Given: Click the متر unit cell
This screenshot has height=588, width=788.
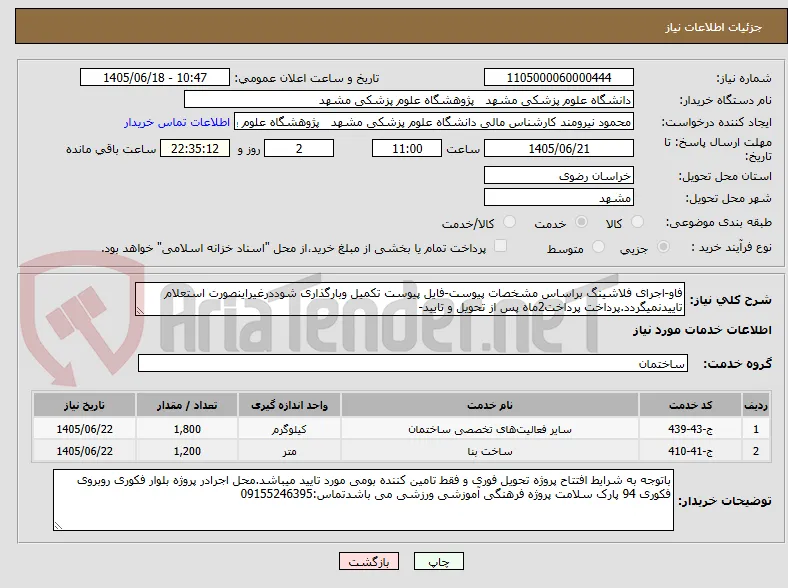Looking at the screenshot, I should coord(289,451).
